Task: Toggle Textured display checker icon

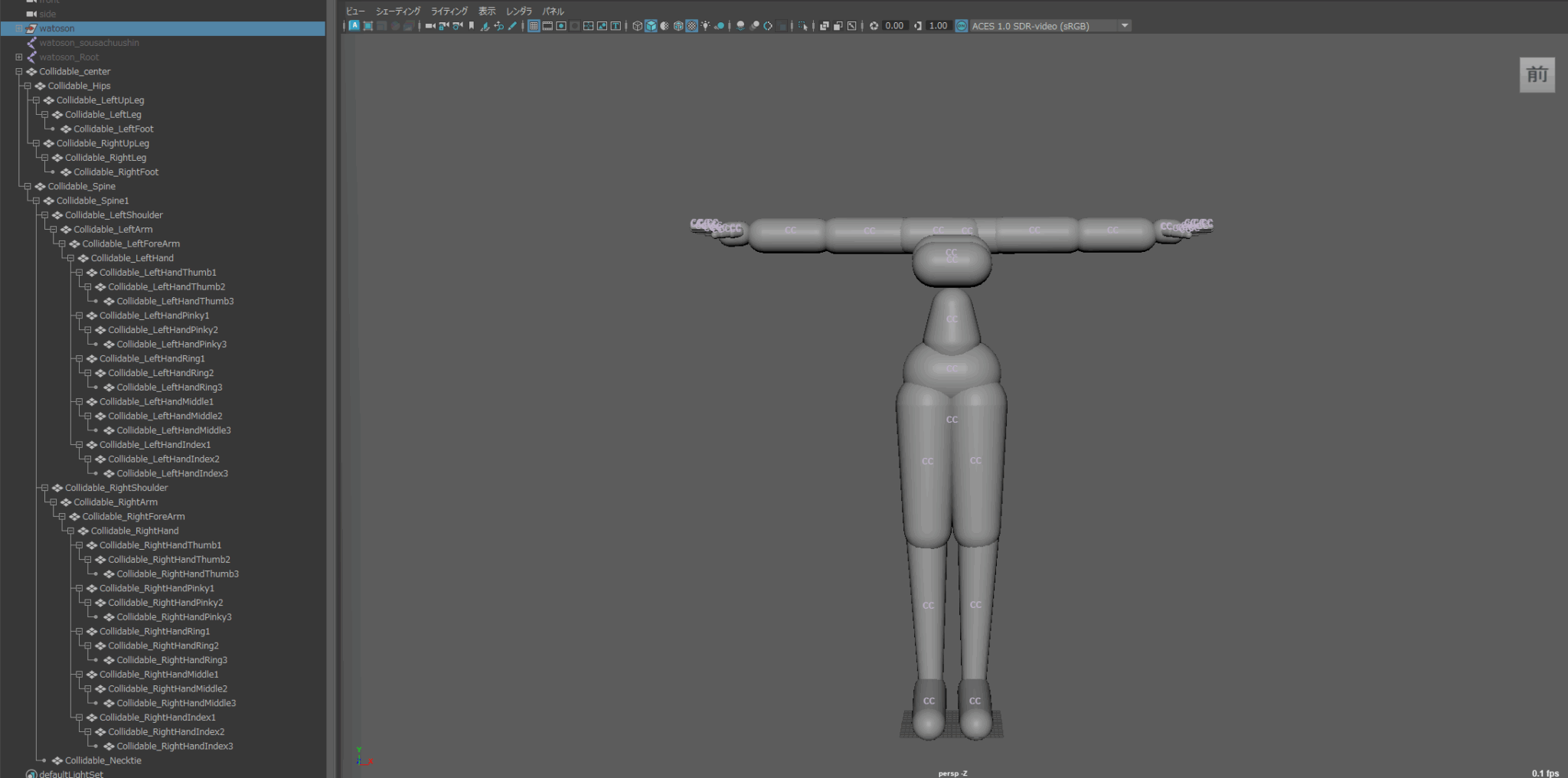Action: [691, 26]
